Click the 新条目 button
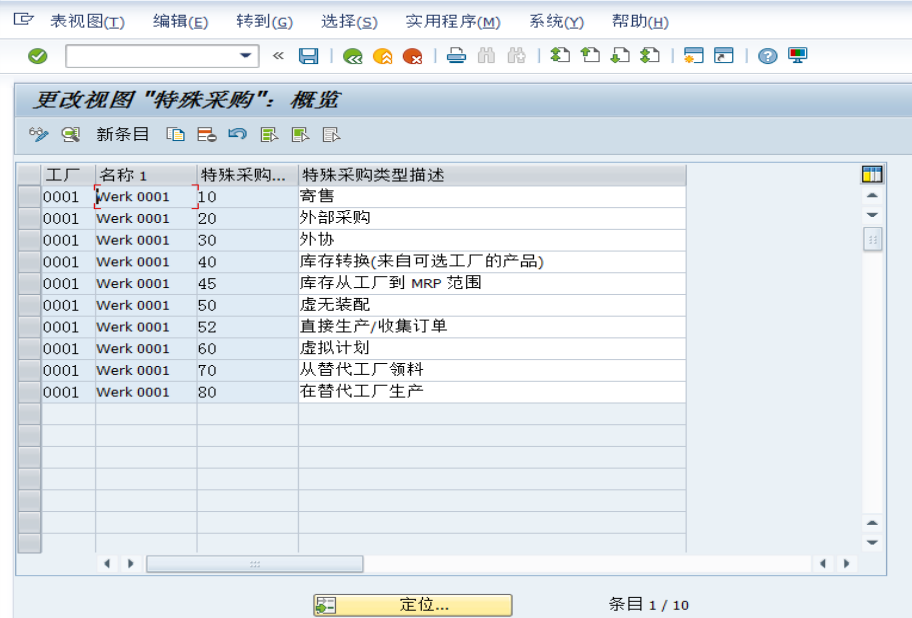This screenshot has width=912, height=618. (x=123, y=135)
